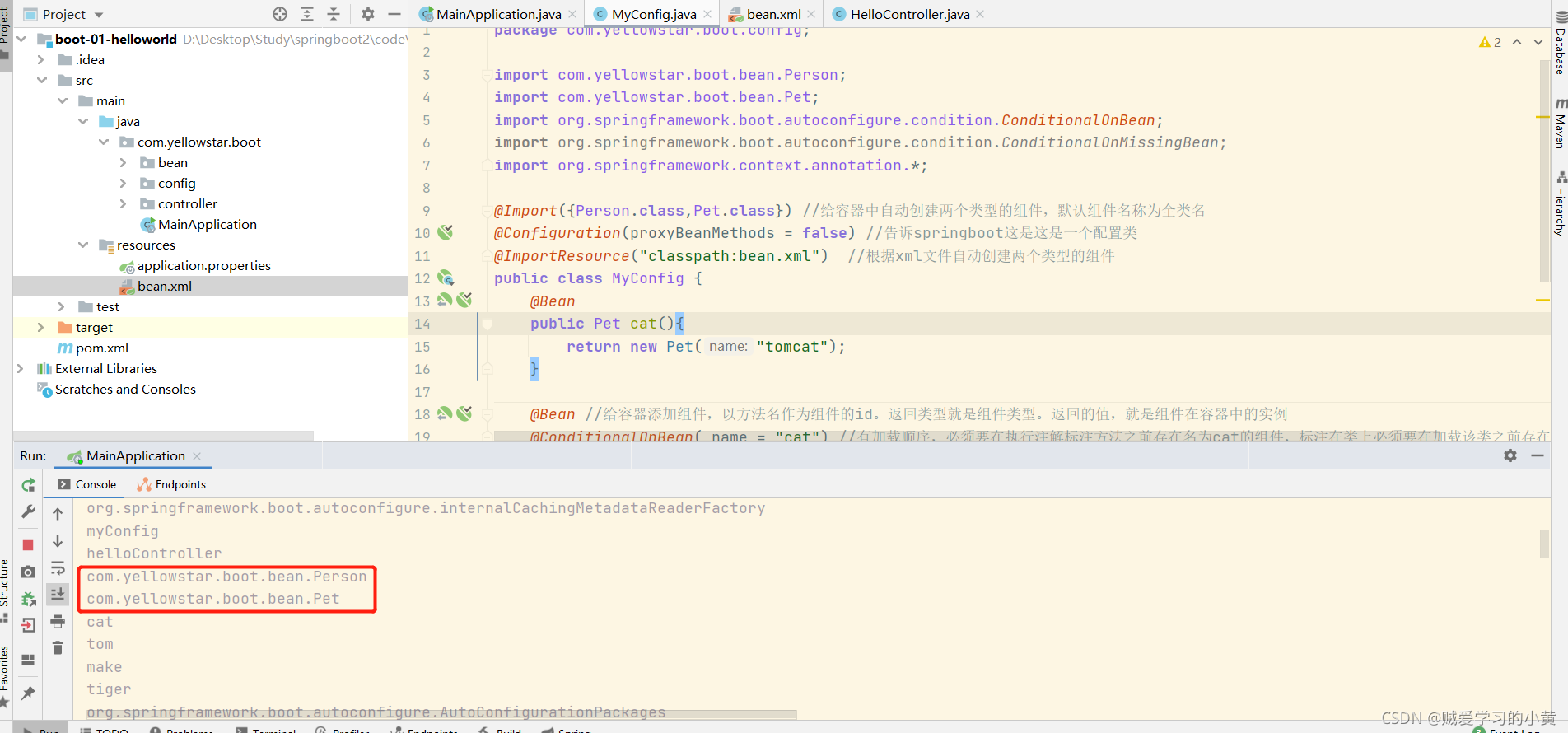1568x733 pixels.
Task: Minimize the Run tool window
Action: [1537, 455]
